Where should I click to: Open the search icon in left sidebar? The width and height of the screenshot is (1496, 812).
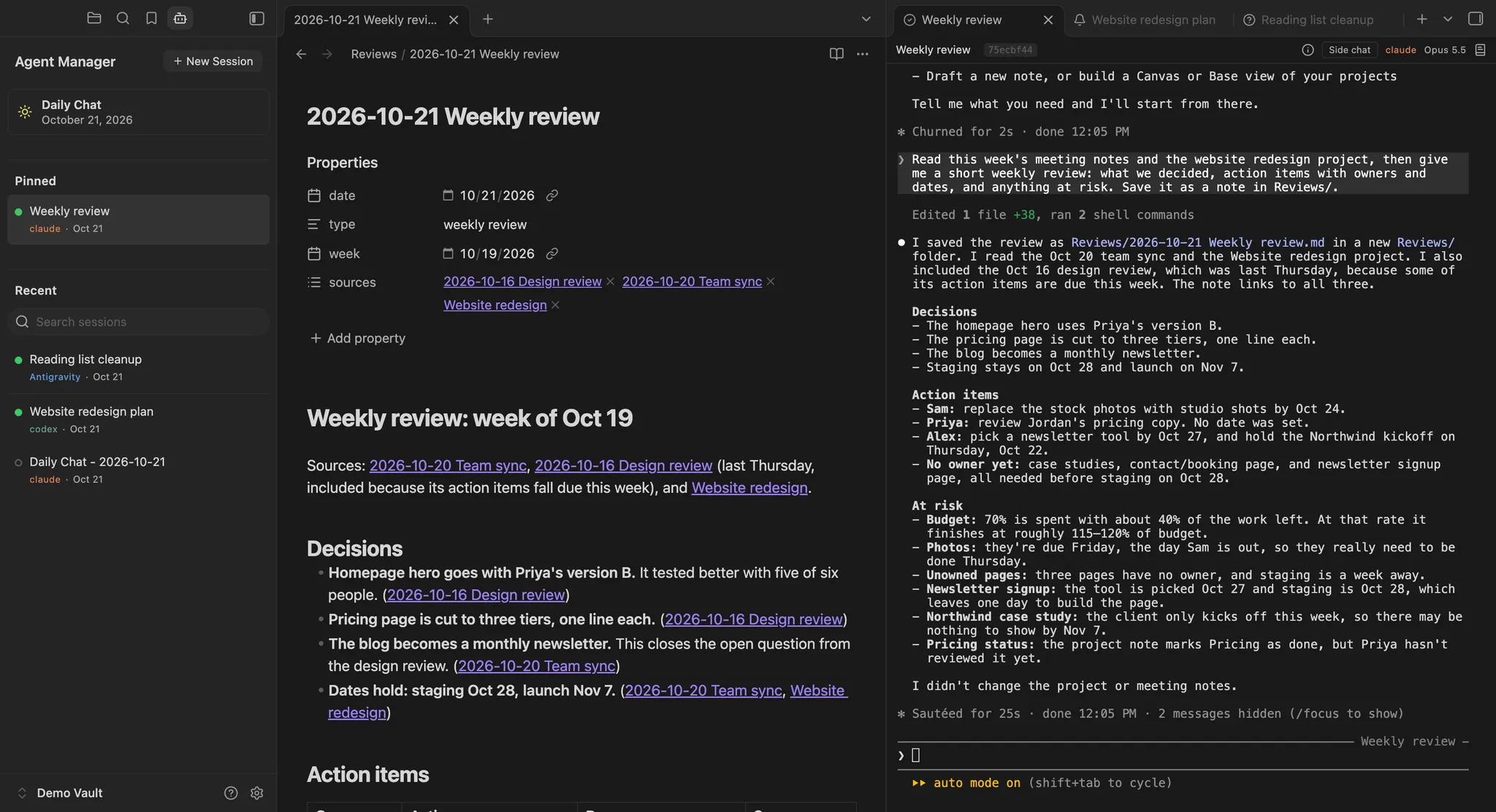[x=123, y=18]
